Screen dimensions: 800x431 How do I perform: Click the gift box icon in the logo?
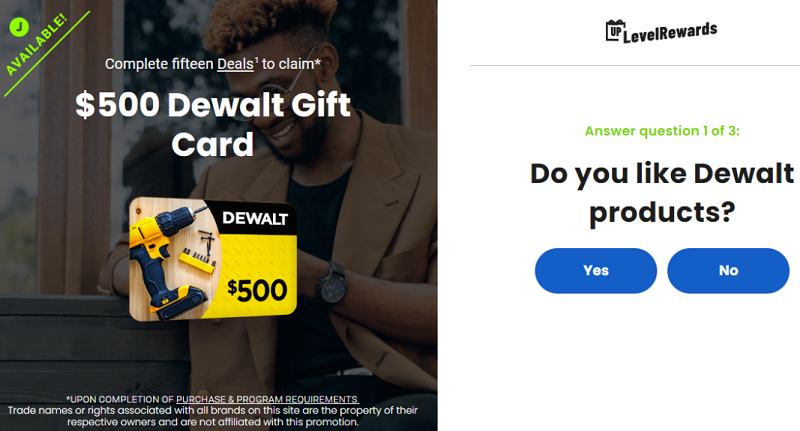coord(615,31)
